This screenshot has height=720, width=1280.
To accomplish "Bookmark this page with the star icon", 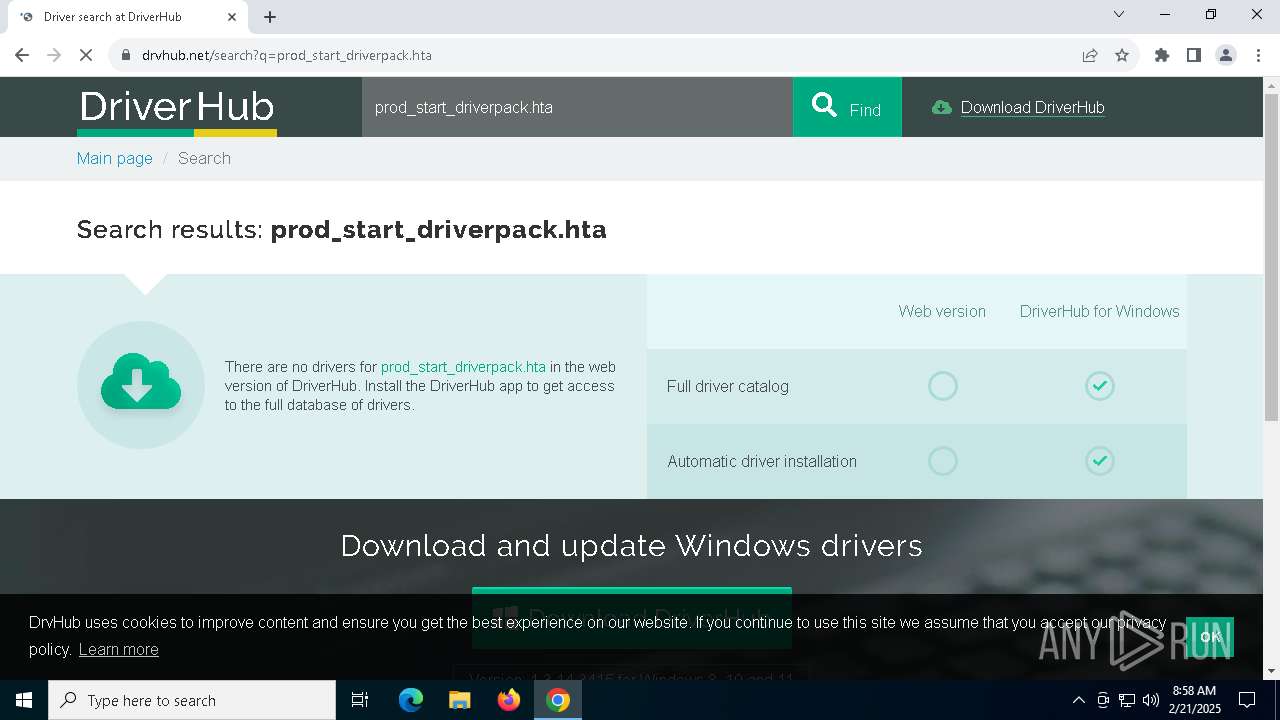I will (1122, 55).
